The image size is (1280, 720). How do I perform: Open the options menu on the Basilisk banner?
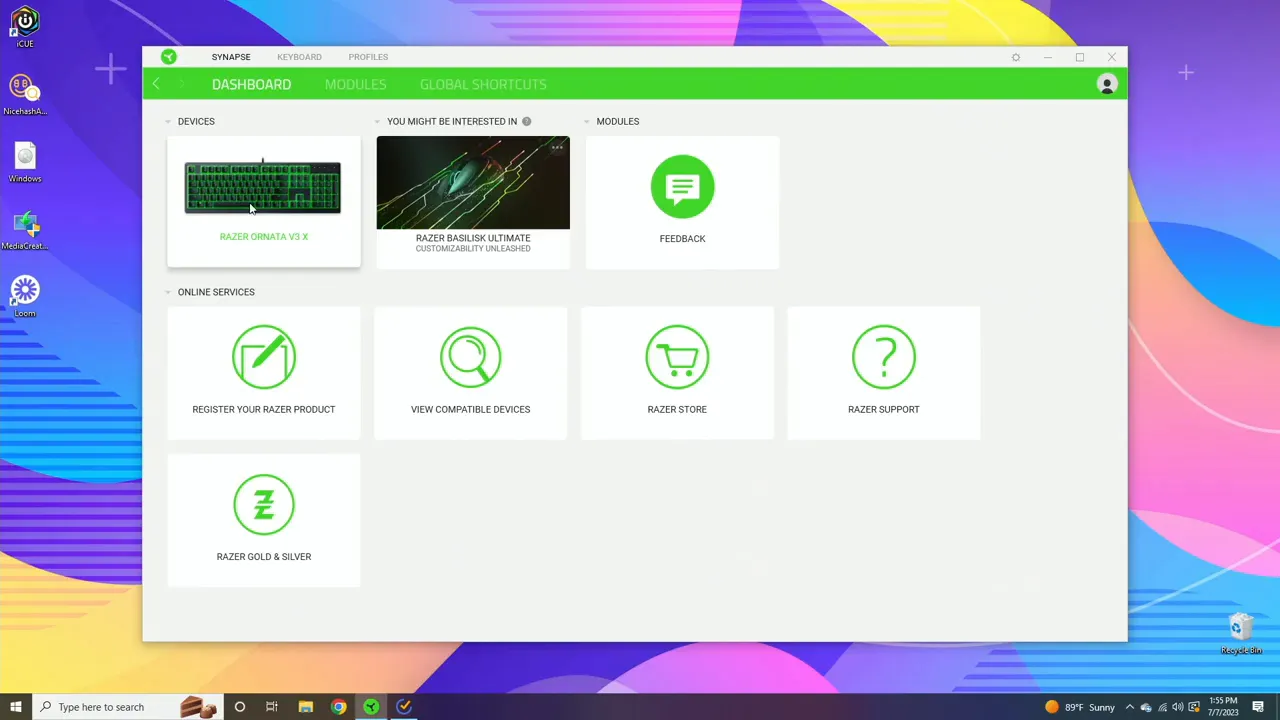click(x=557, y=148)
